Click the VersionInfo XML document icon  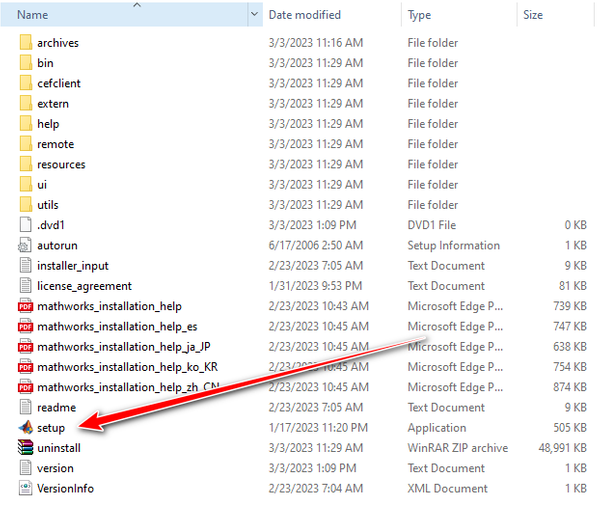pyautogui.click(x=26, y=488)
